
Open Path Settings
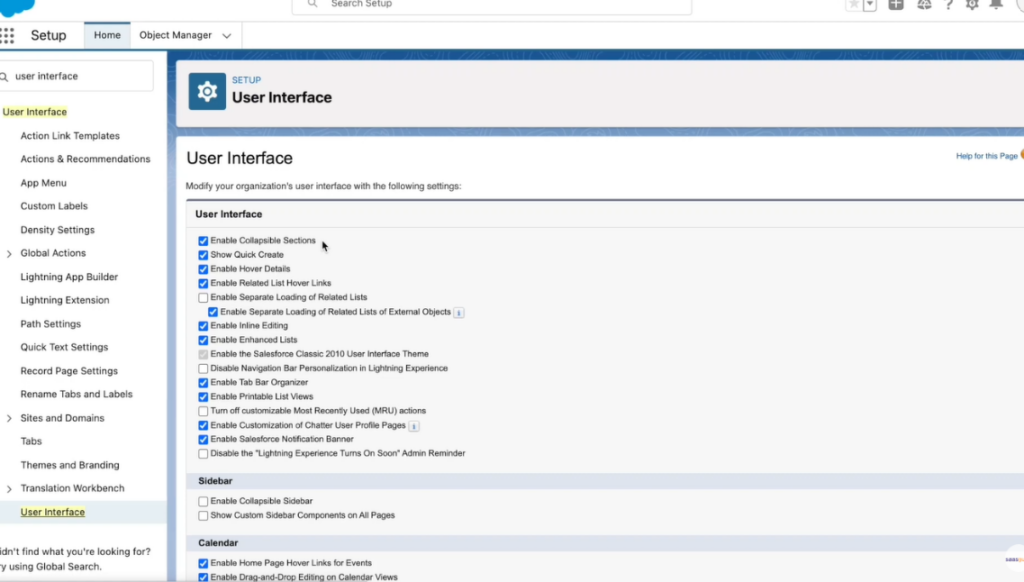(x=50, y=324)
